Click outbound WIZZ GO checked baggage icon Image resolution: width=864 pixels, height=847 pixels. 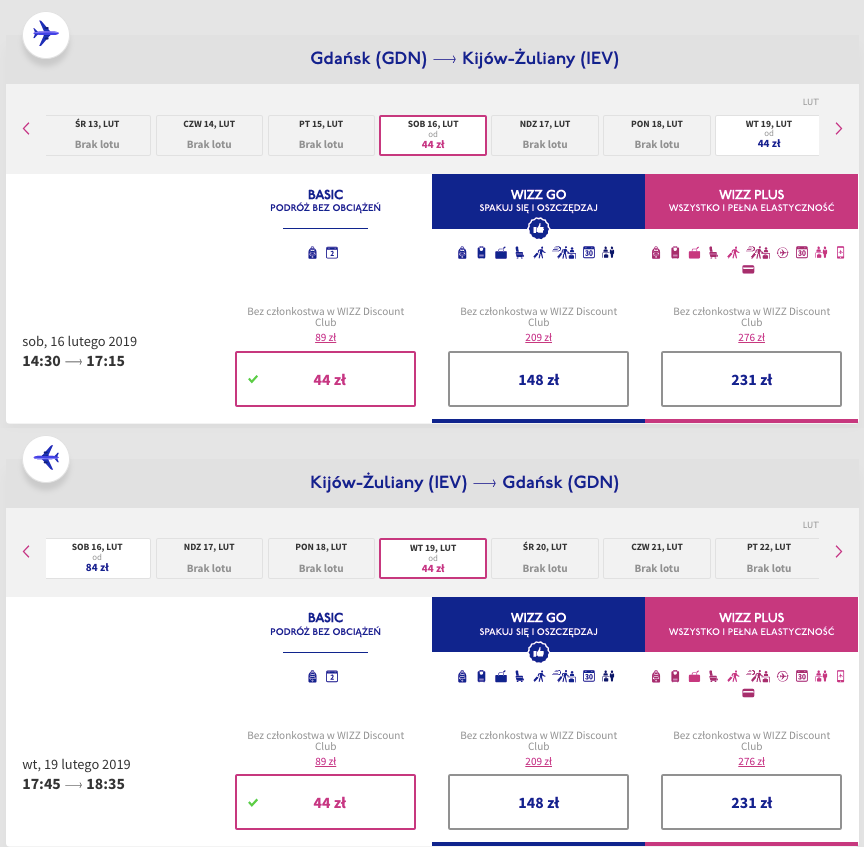[x=501, y=253]
